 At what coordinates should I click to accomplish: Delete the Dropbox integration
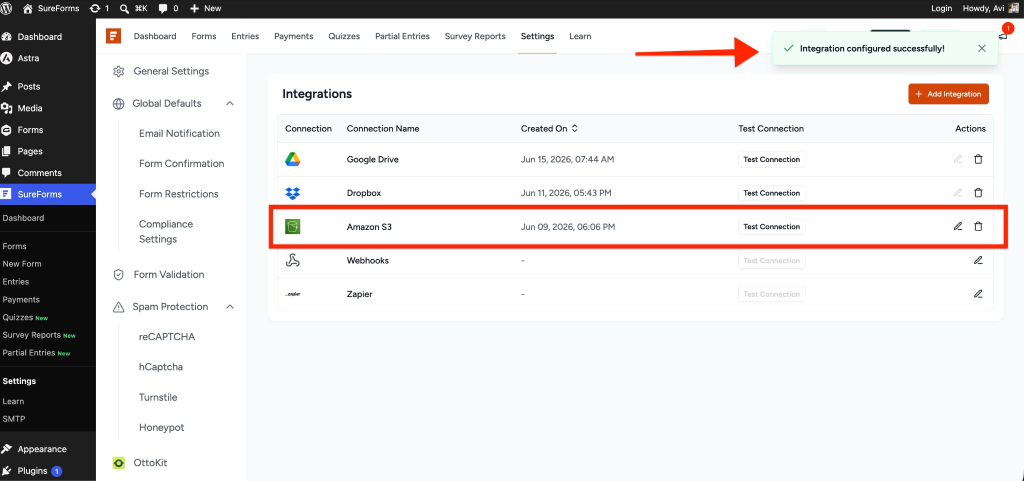click(978, 193)
